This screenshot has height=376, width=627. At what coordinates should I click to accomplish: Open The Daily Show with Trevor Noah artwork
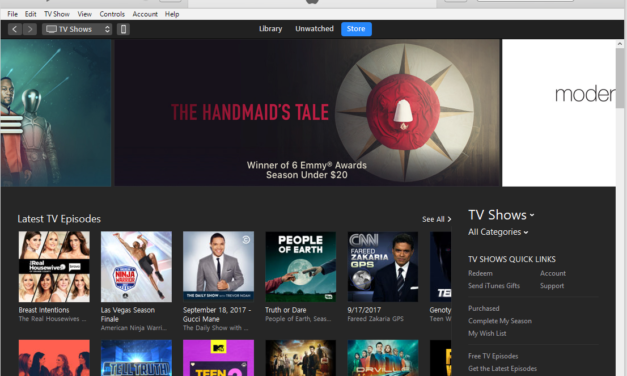coord(218,267)
